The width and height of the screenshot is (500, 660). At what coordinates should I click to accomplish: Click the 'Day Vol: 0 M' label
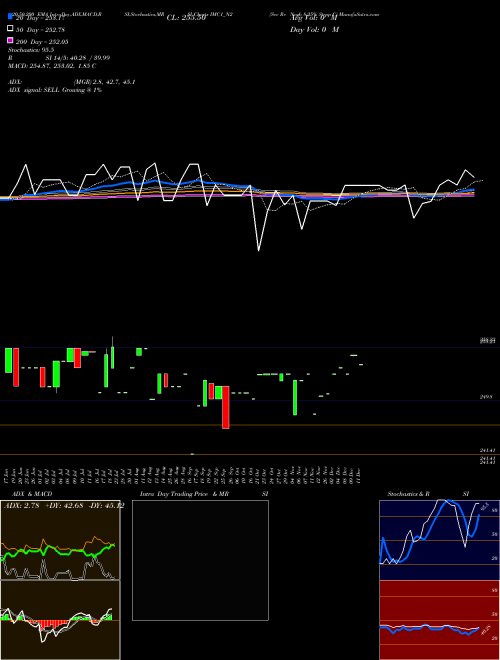tap(314, 30)
